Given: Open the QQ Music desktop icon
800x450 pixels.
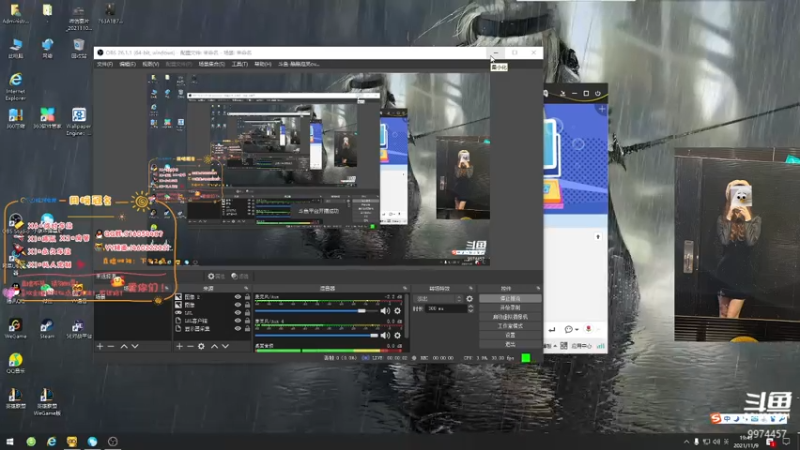Looking at the screenshot, I should (x=15, y=363).
